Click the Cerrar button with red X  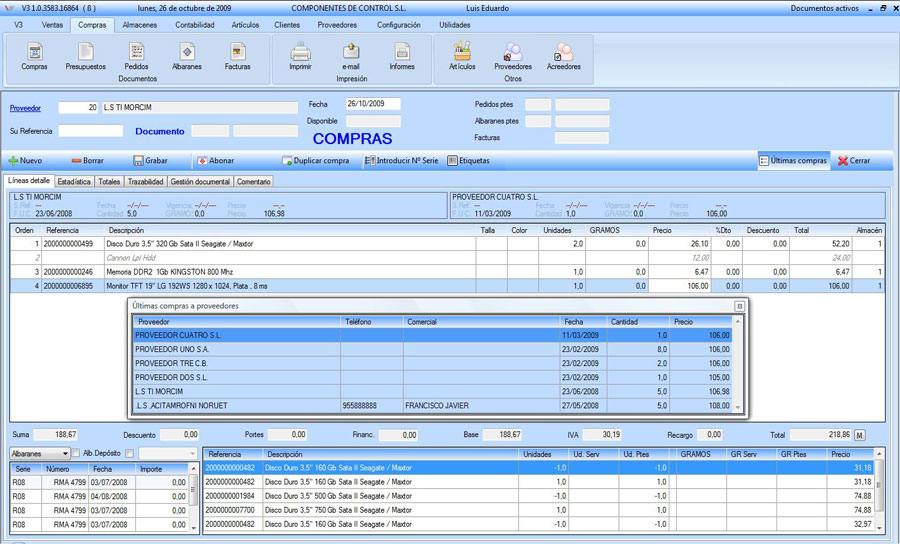point(854,161)
